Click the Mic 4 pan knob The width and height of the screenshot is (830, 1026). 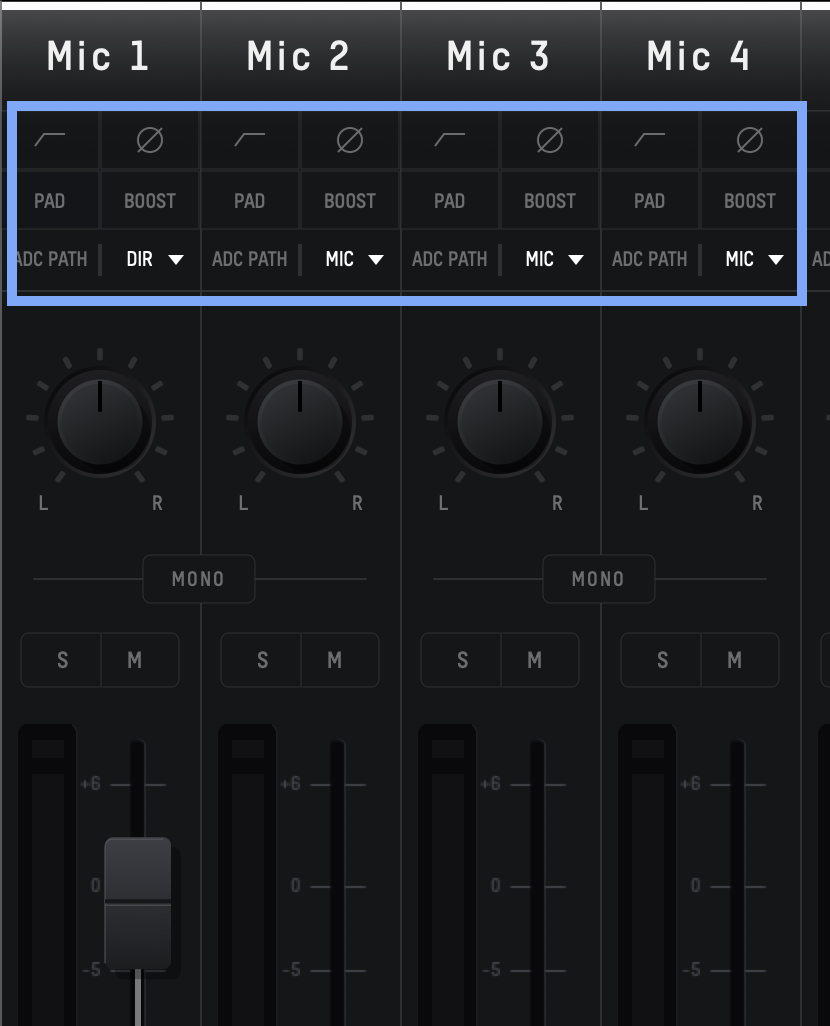click(x=700, y=421)
